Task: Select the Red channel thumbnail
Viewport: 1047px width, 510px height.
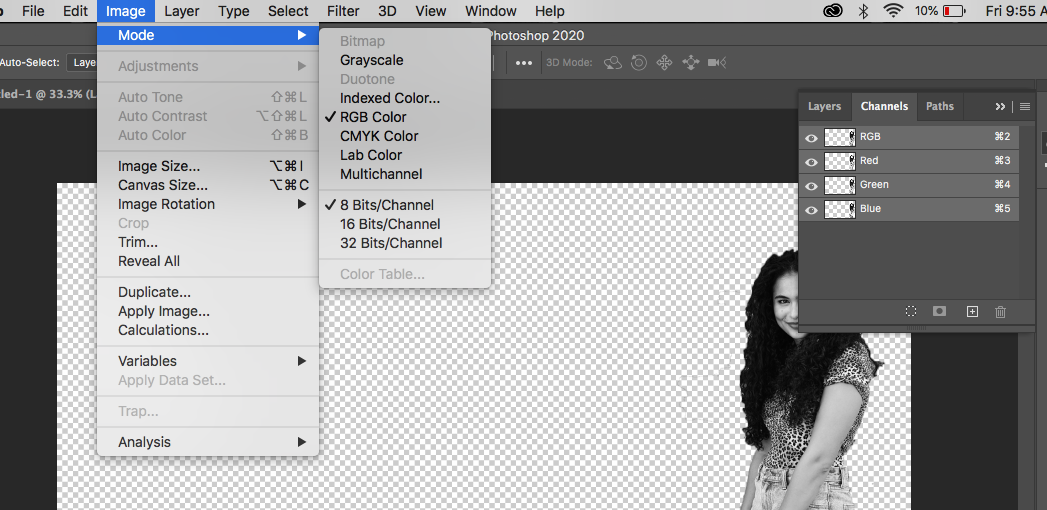Action: tap(840, 162)
